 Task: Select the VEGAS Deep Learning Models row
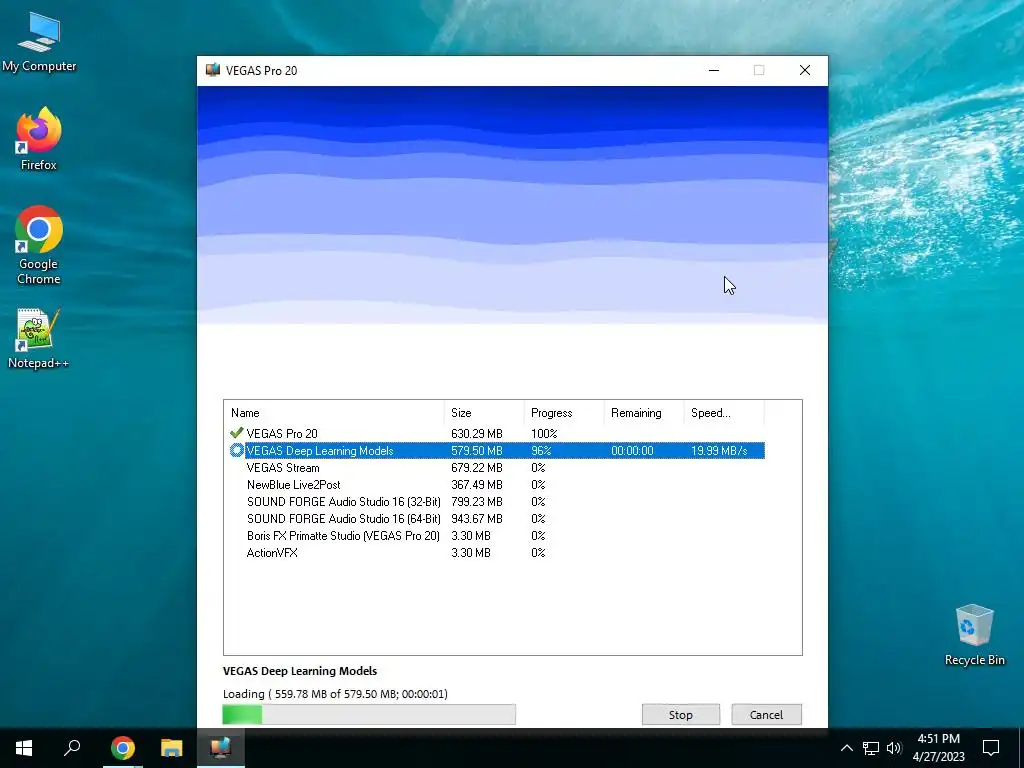(496, 450)
